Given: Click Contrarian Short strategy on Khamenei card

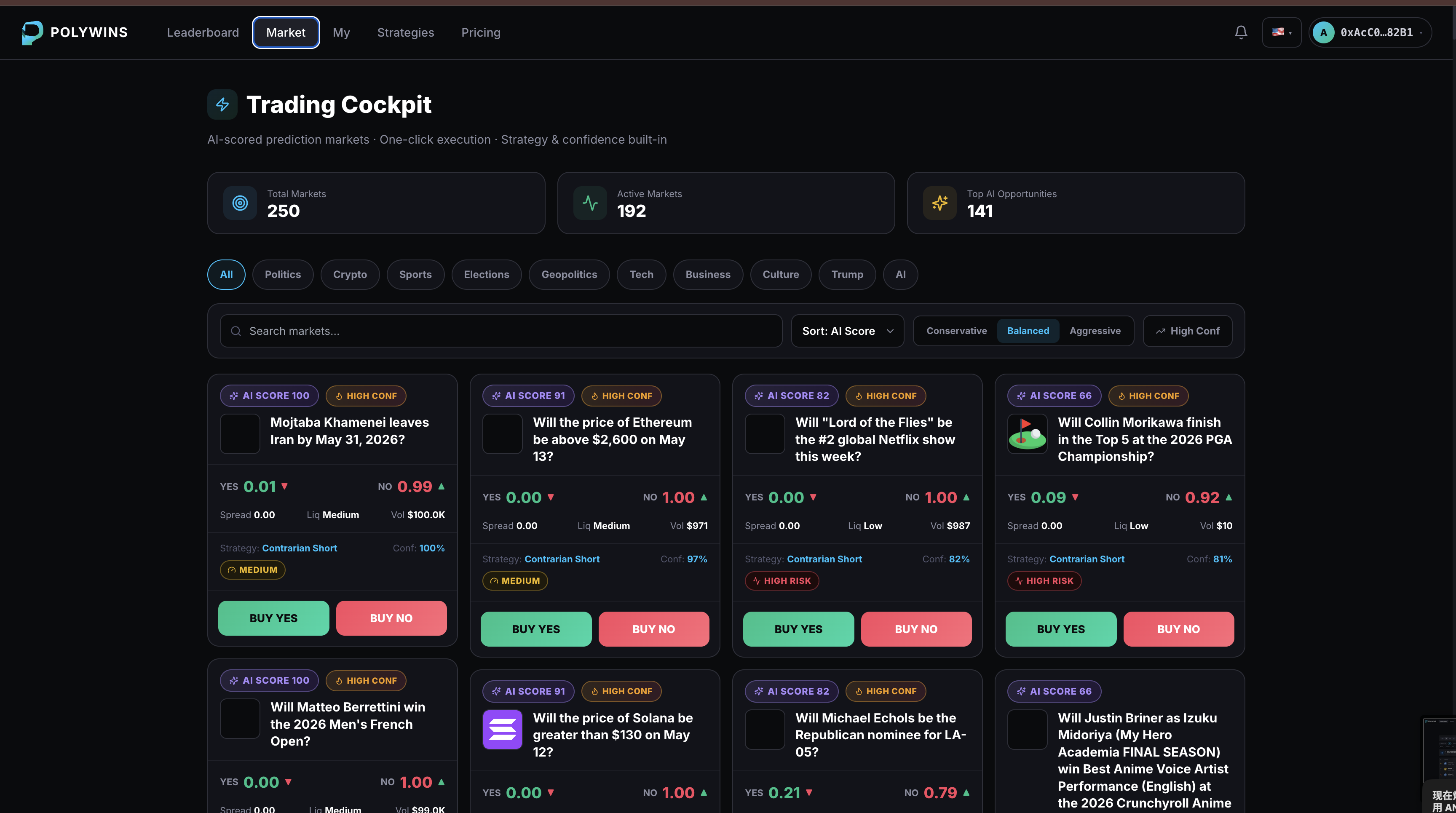Looking at the screenshot, I should (x=300, y=548).
